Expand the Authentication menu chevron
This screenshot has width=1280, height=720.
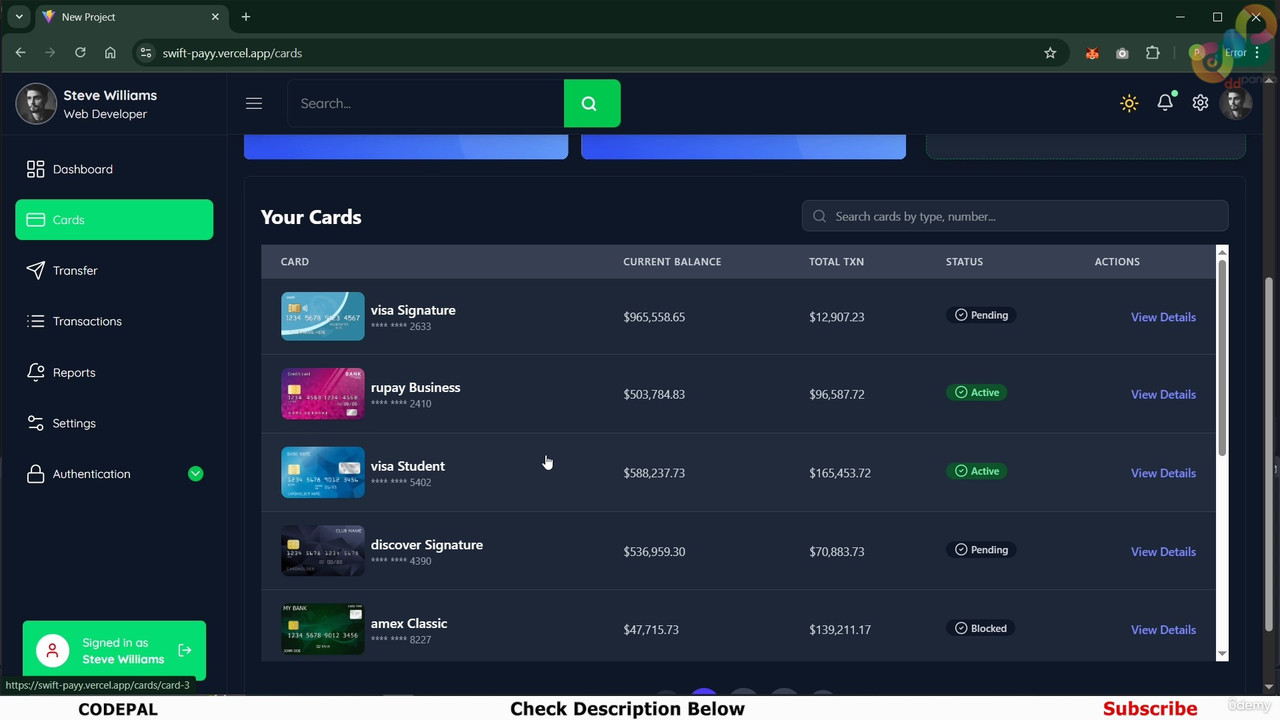click(x=196, y=474)
